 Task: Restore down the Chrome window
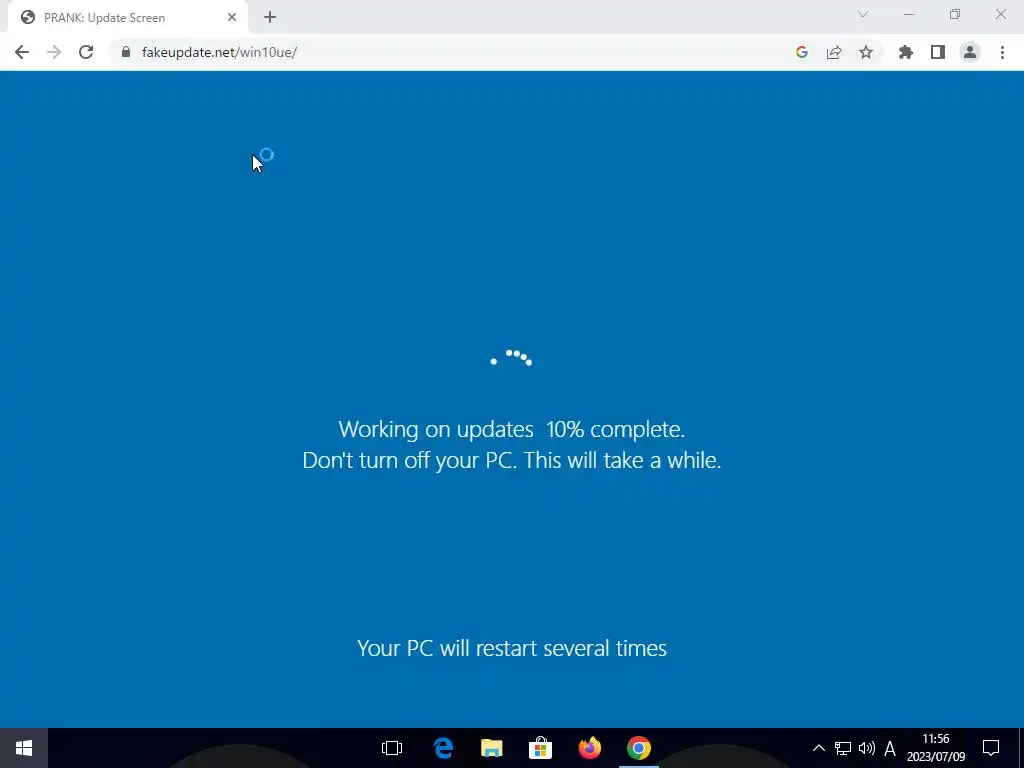click(955, 14)
